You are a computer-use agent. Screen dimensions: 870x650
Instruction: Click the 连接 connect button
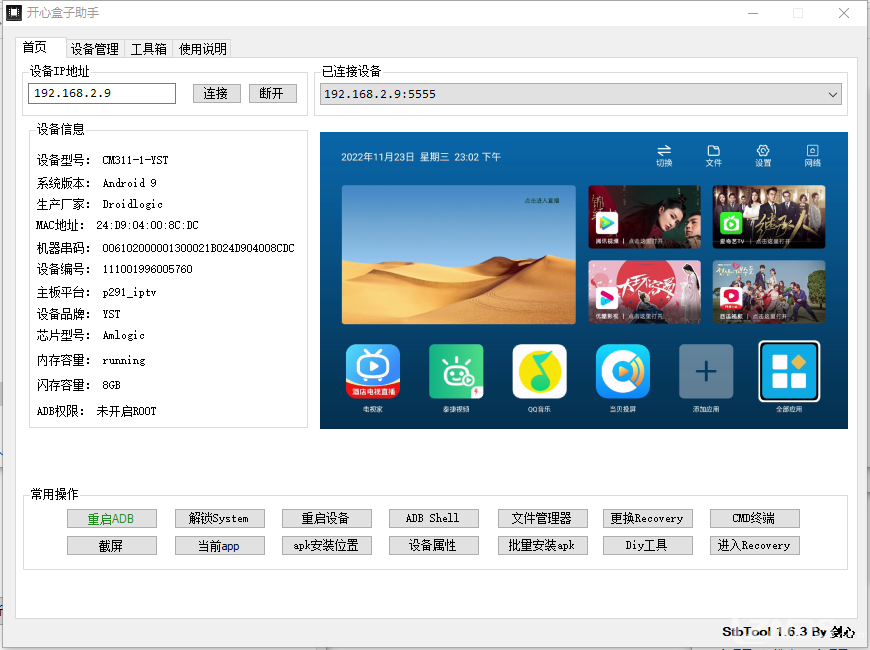pyautogui.click(x=216, y=93)
